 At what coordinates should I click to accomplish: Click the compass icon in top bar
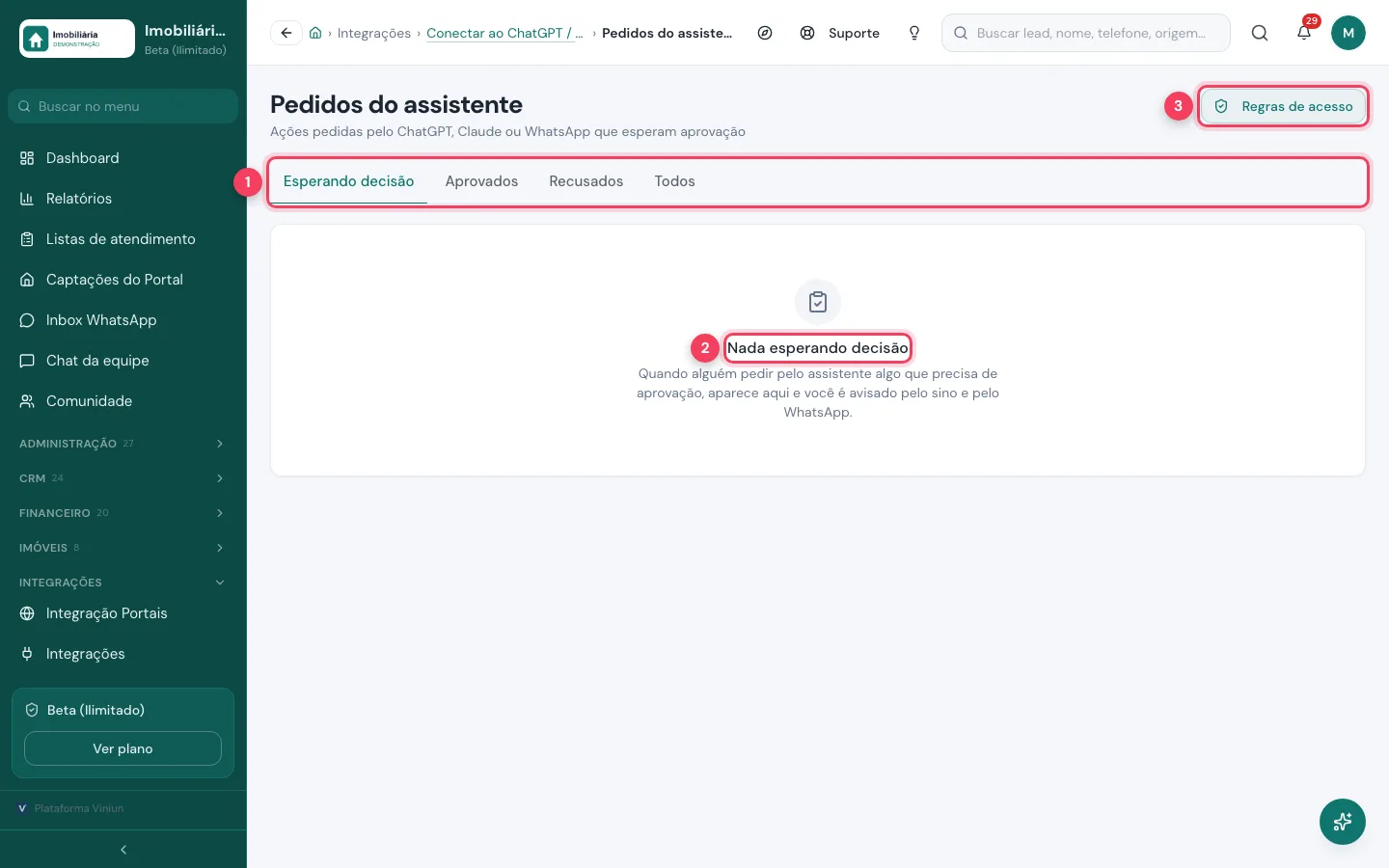point(765,33)
